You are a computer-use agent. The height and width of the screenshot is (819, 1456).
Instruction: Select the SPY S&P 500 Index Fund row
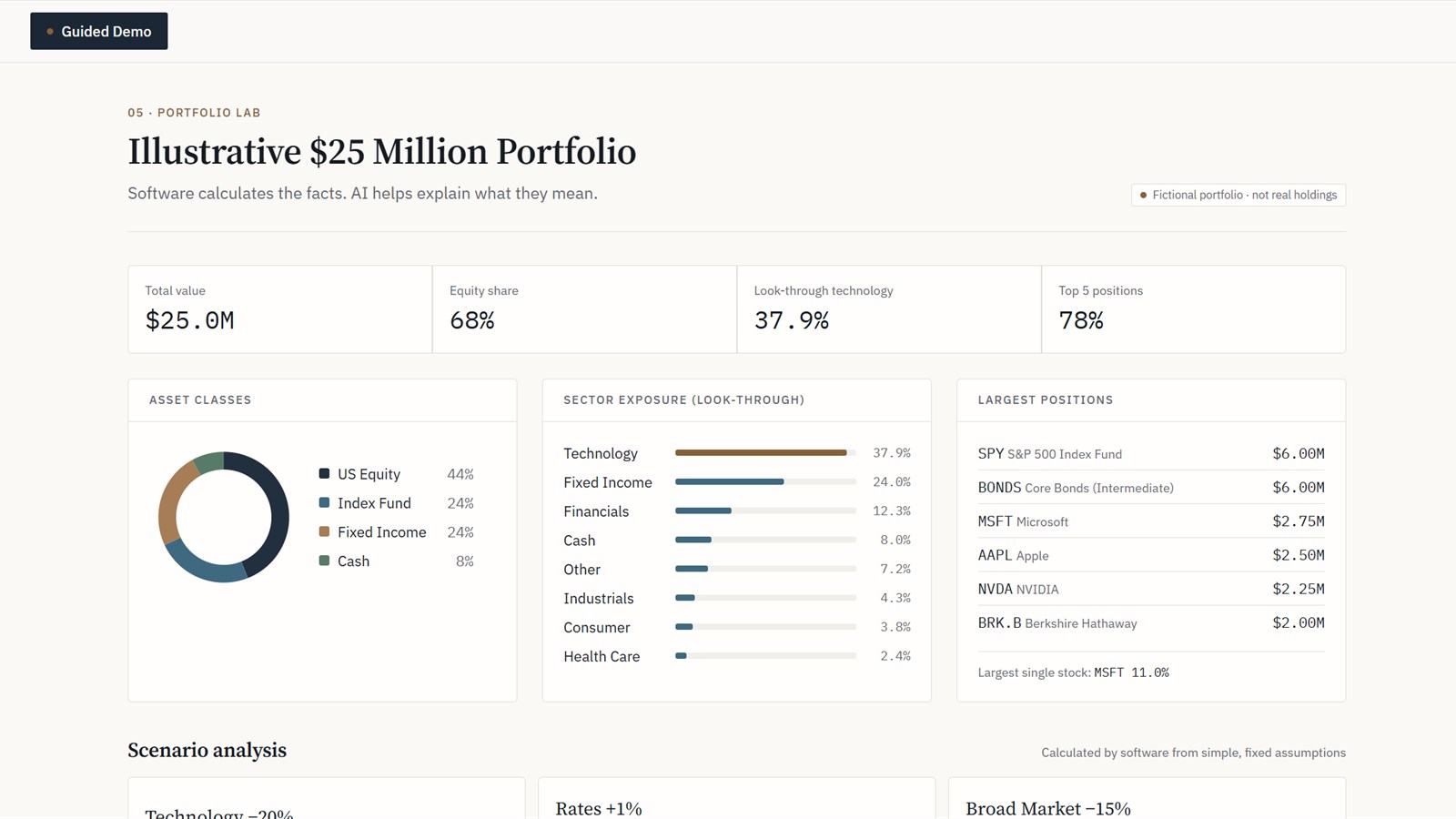[1151, 453]
